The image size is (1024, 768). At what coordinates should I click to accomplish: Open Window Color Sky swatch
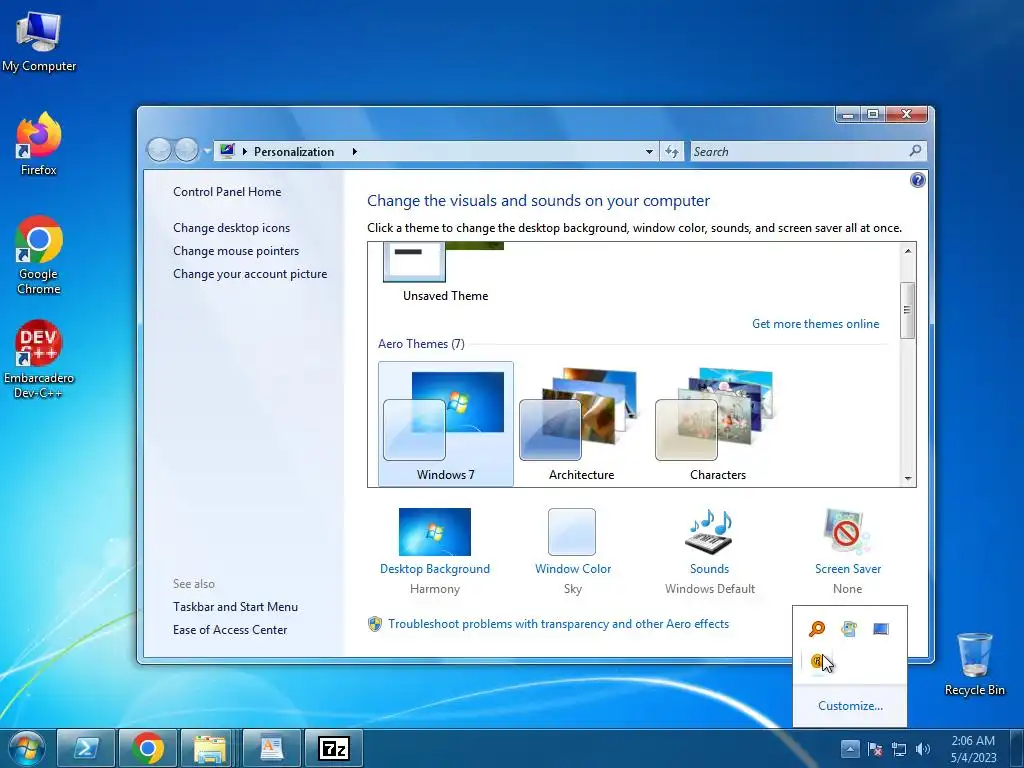point(572,532)
